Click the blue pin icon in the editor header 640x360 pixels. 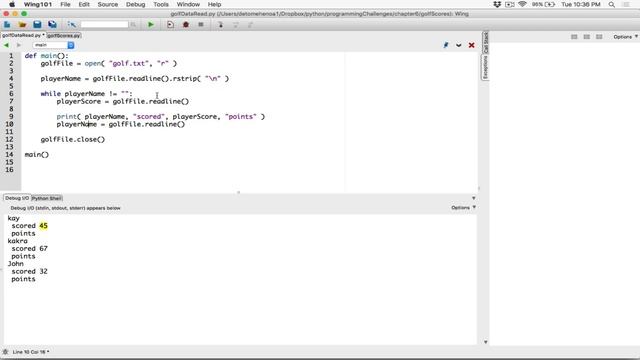click(446, 45)
